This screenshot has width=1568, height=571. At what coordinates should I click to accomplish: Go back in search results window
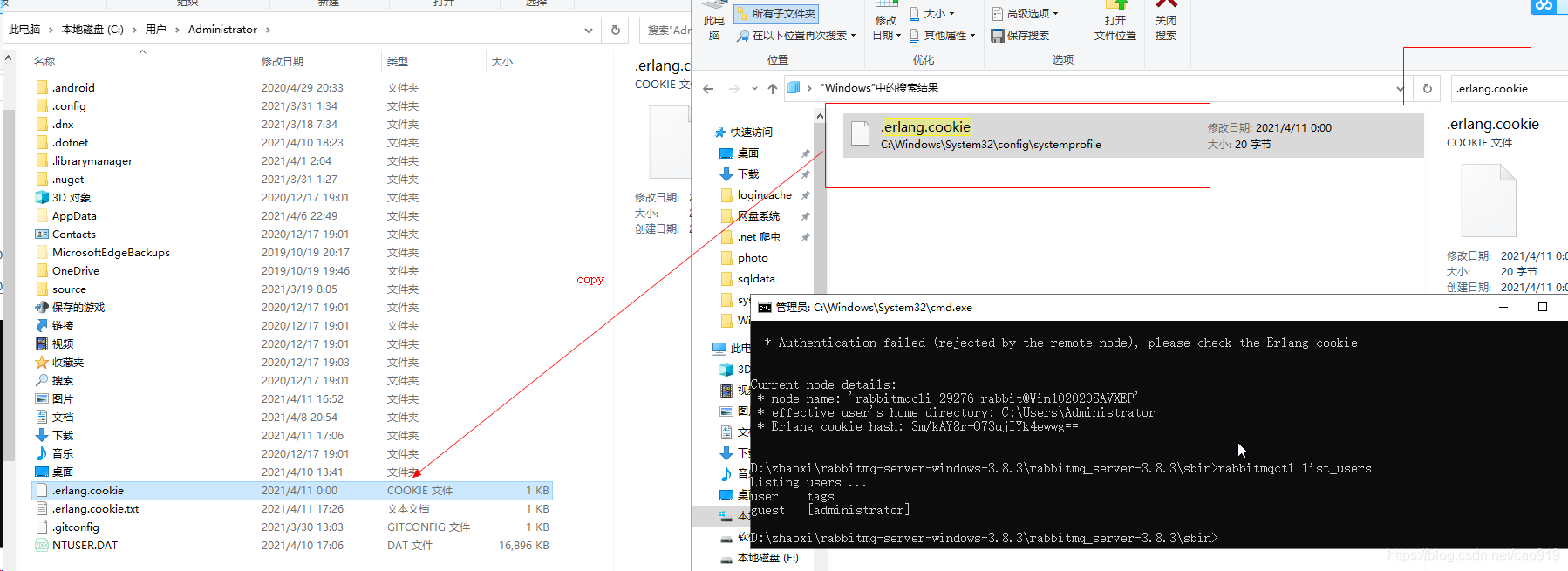tap(708, 88)
